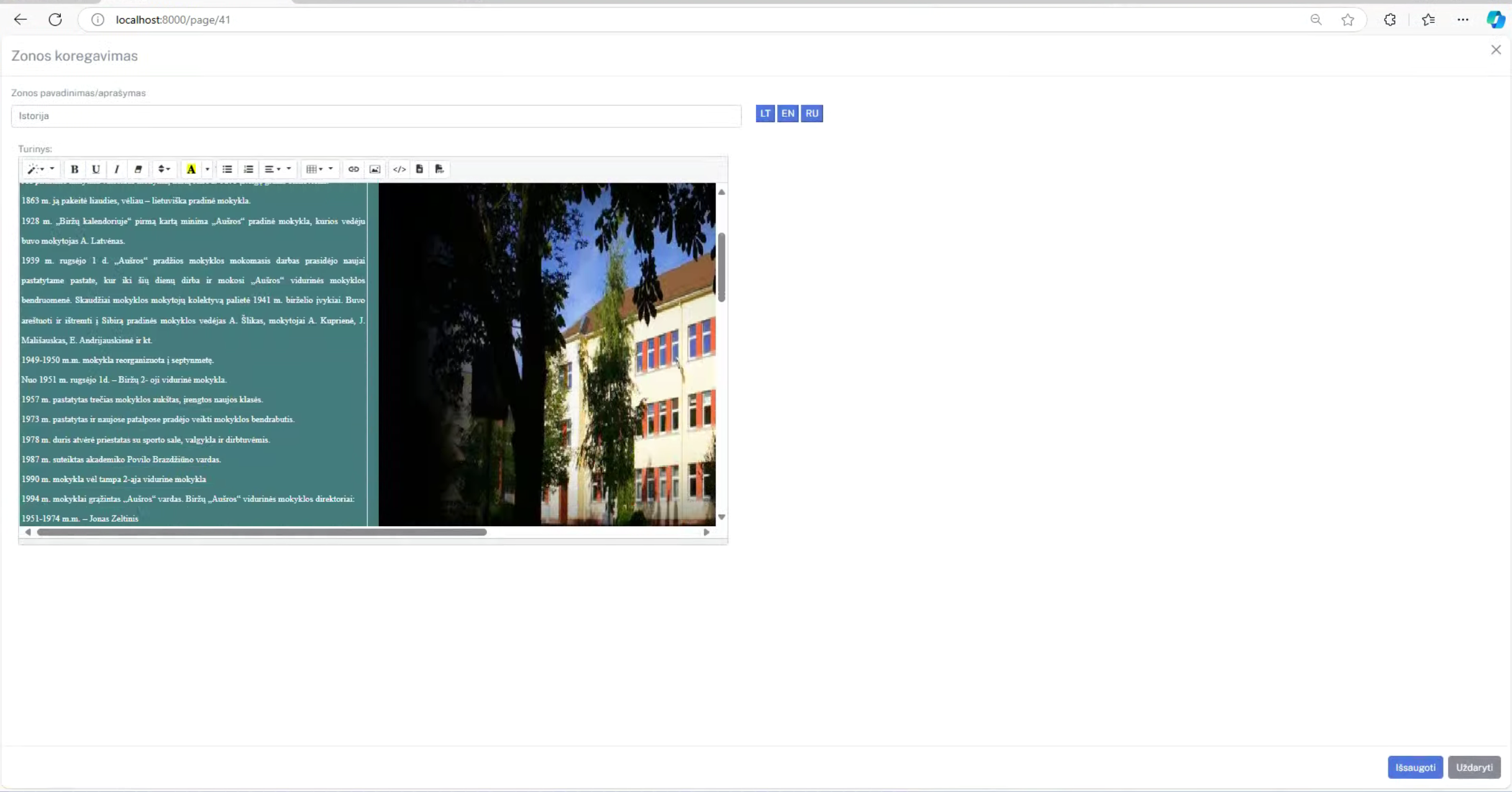This screenshot has height=792, width=1512.
Task: Insert a picture with image icon
Action: (x=375, y=169)
